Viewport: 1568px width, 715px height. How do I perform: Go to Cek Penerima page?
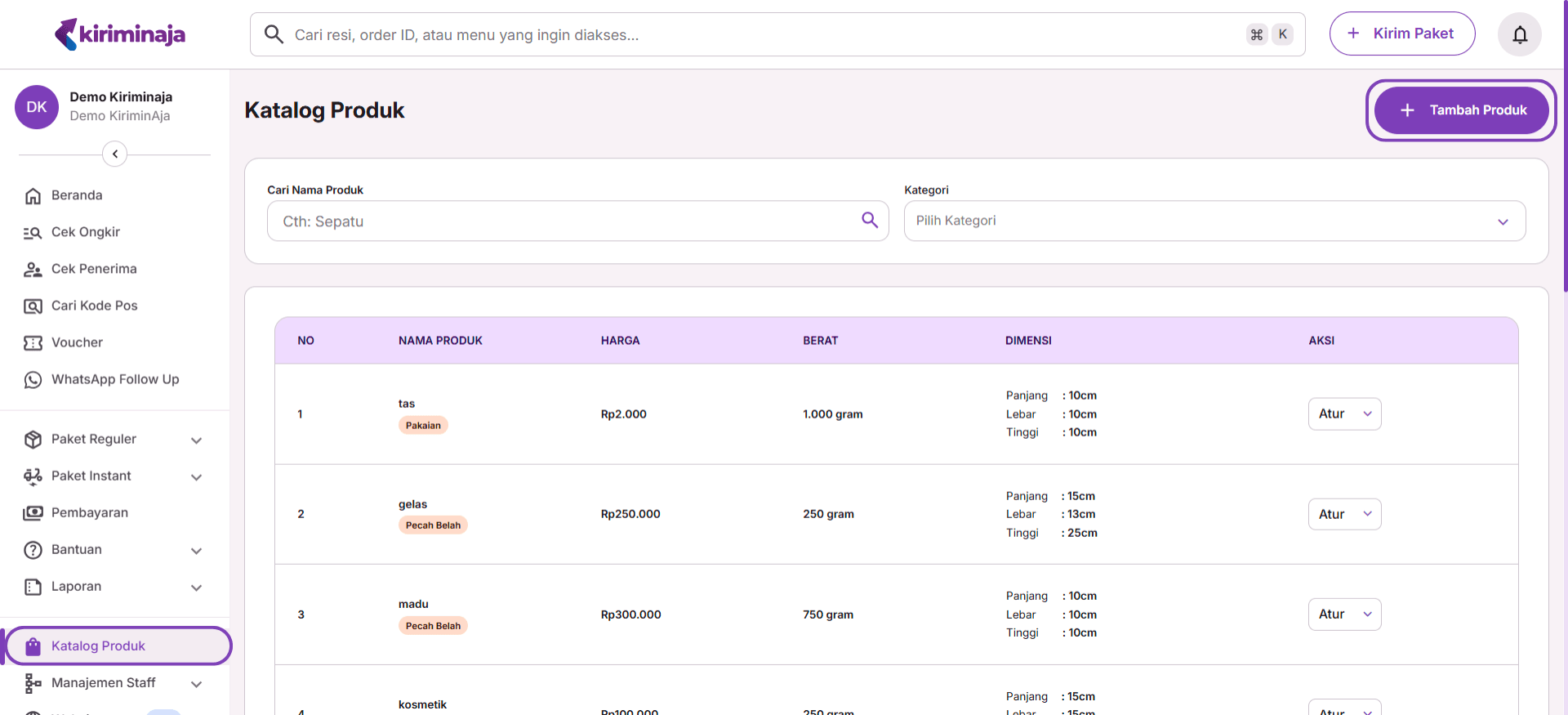coord(94,269)
